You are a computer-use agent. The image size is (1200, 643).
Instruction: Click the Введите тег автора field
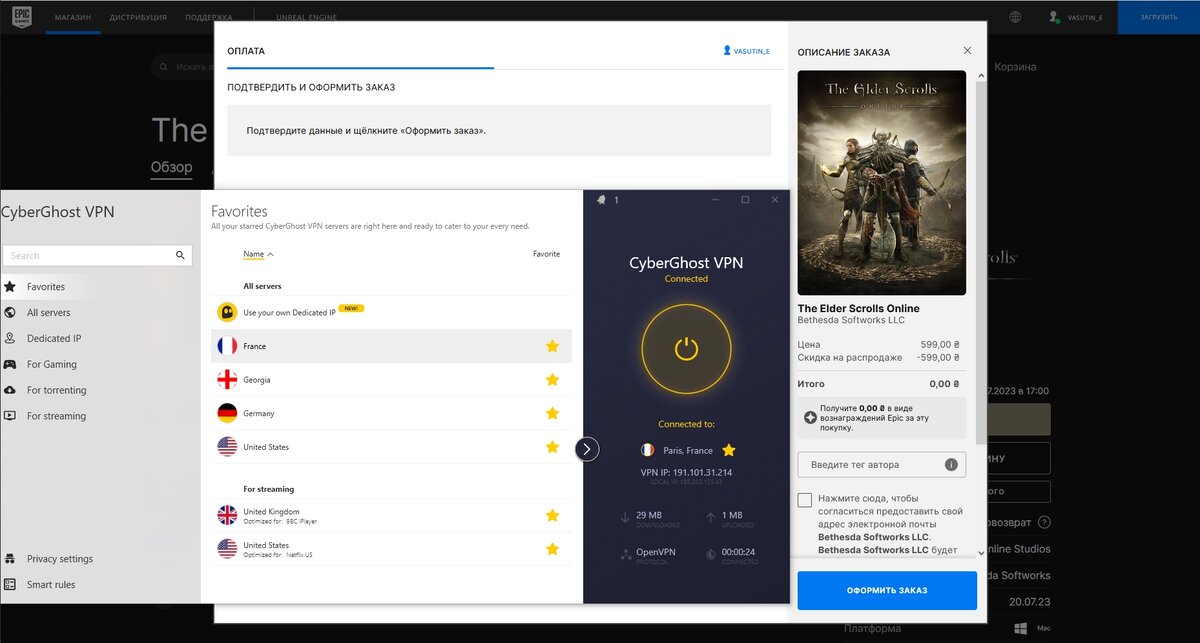click(x=882, y=464)
